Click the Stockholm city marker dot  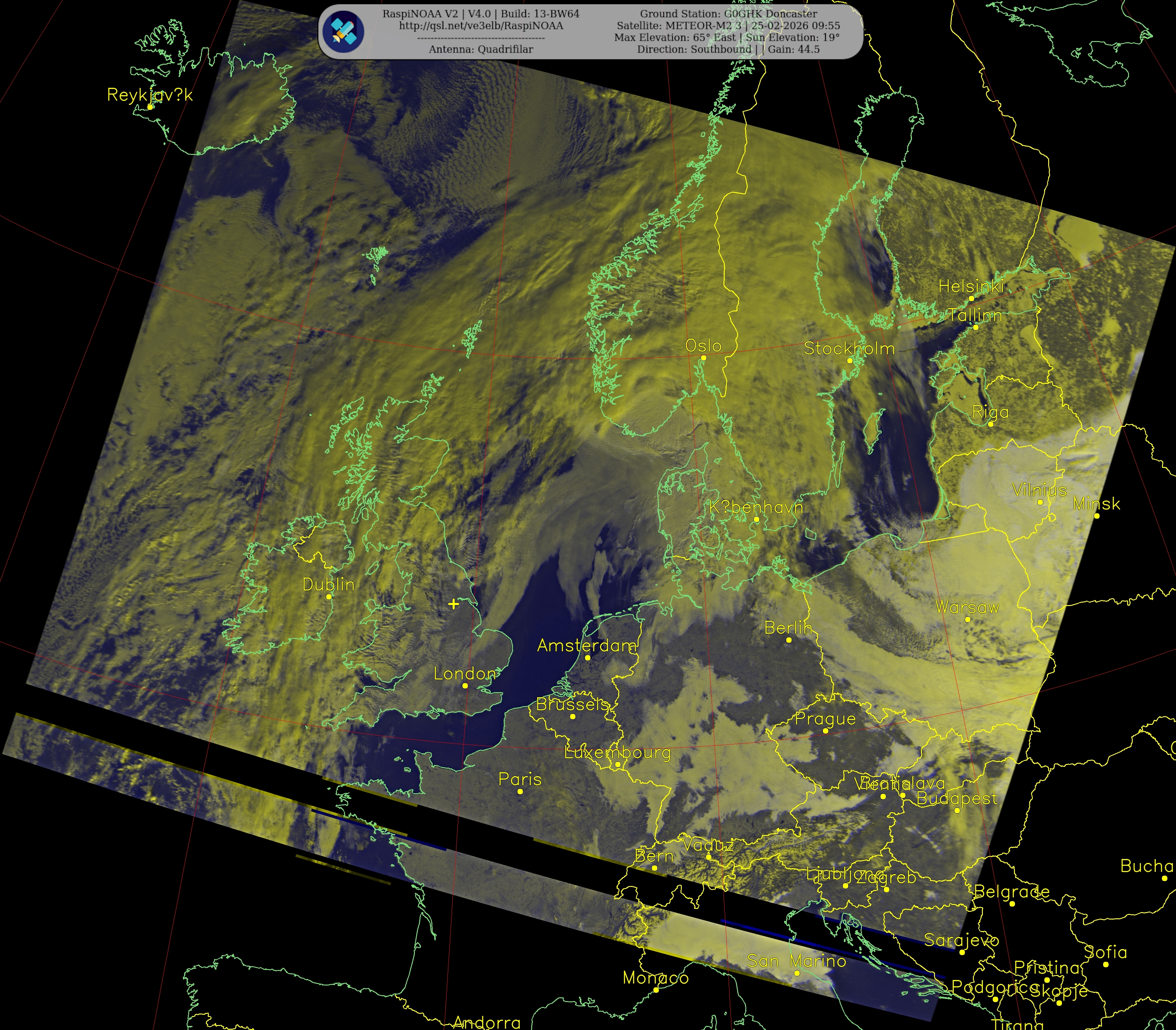[x=849, y=360]
